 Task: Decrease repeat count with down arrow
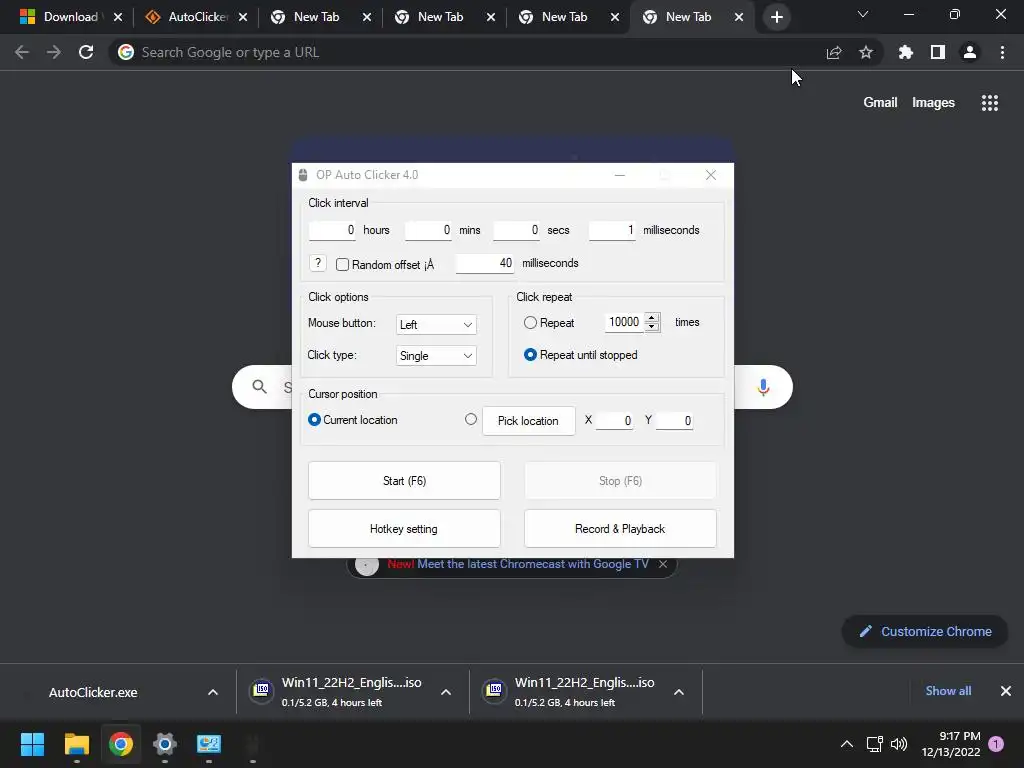point(652,327)
